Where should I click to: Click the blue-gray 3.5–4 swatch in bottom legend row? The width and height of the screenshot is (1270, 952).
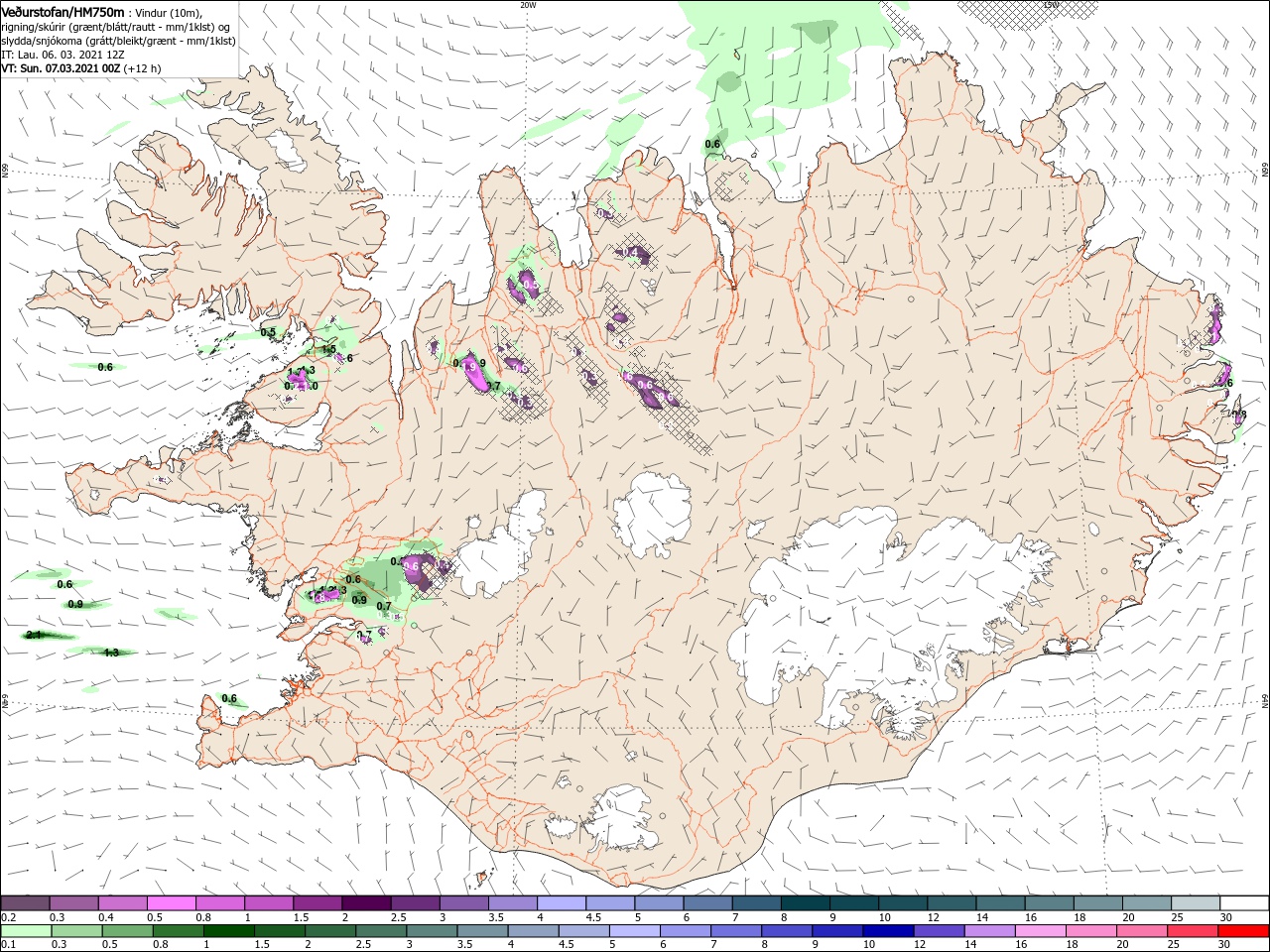click(x=482, y=931)
